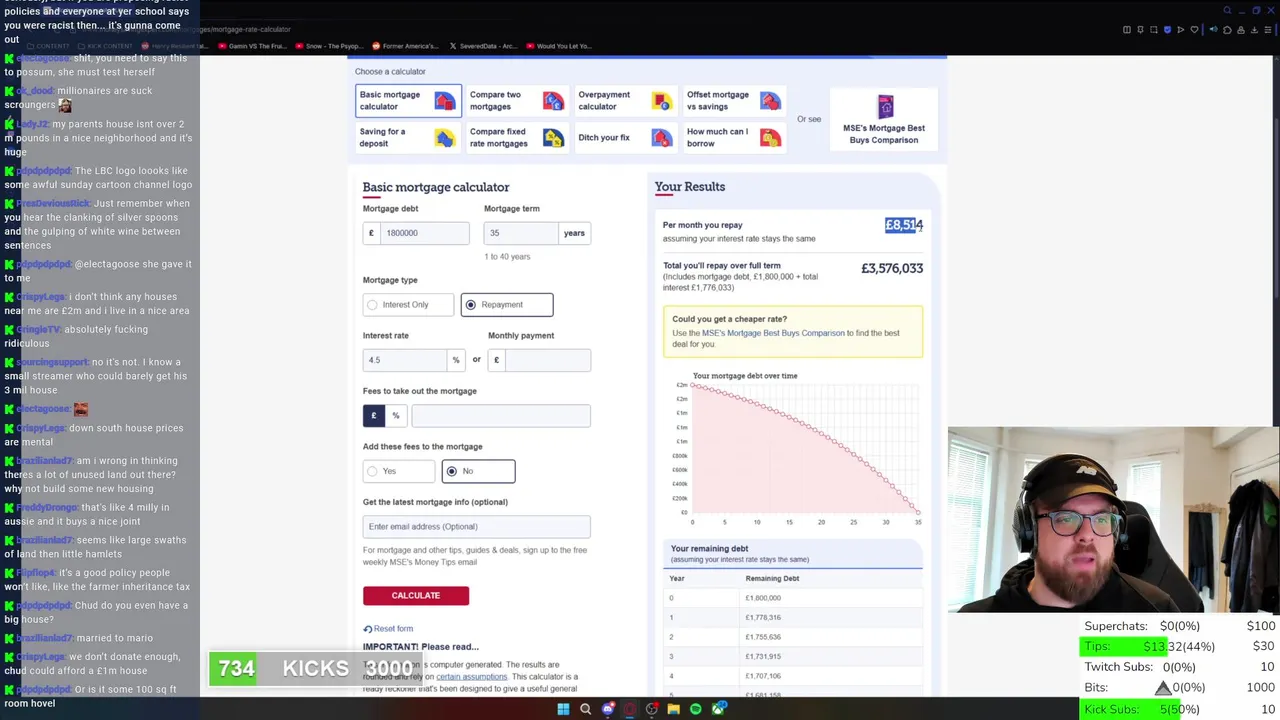Click the pin icon in browser toolbar
This screenshot has height=720, width=1280.
coord(1141,30)
